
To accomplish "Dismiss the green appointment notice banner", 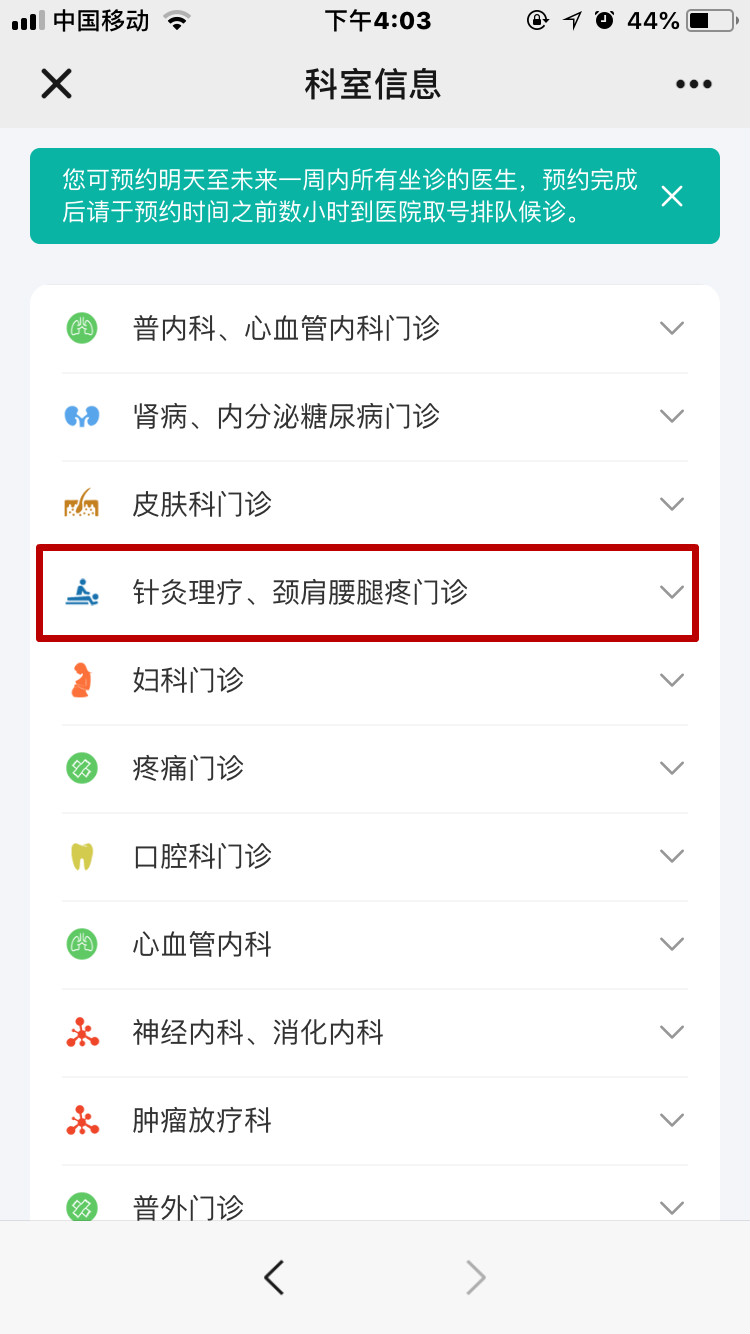I will (672, 196).
